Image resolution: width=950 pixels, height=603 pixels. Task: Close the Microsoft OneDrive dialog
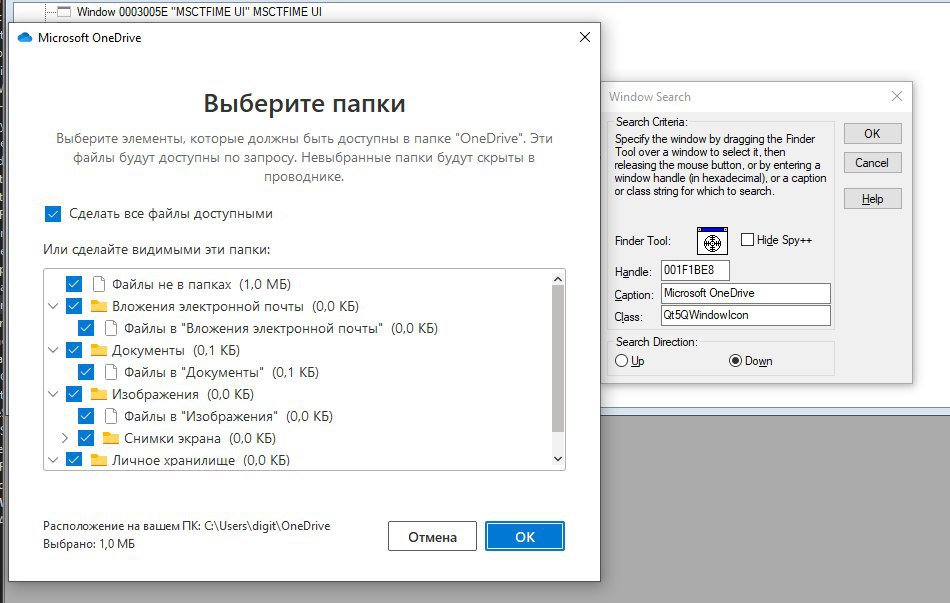click(585, 37)
